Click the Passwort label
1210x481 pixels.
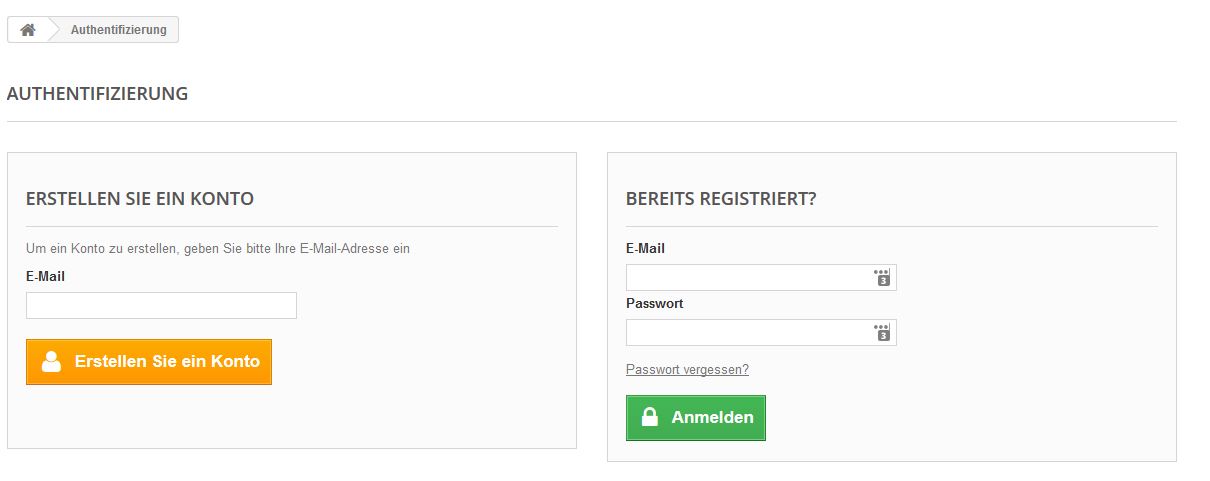654,303
